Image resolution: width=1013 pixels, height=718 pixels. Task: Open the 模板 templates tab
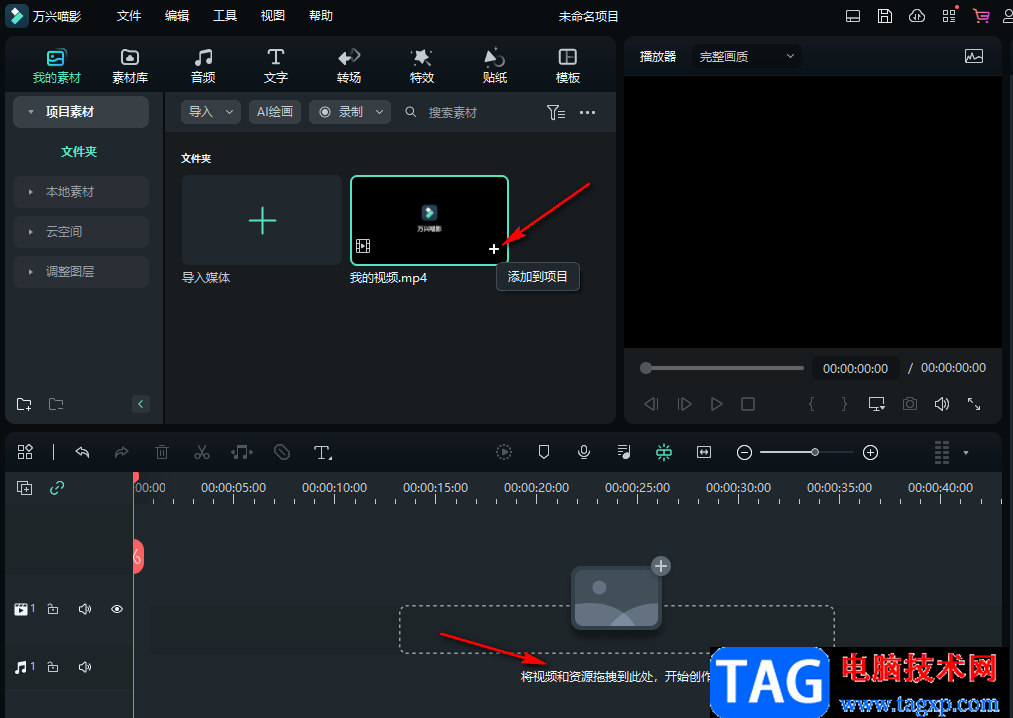point(568,66)
